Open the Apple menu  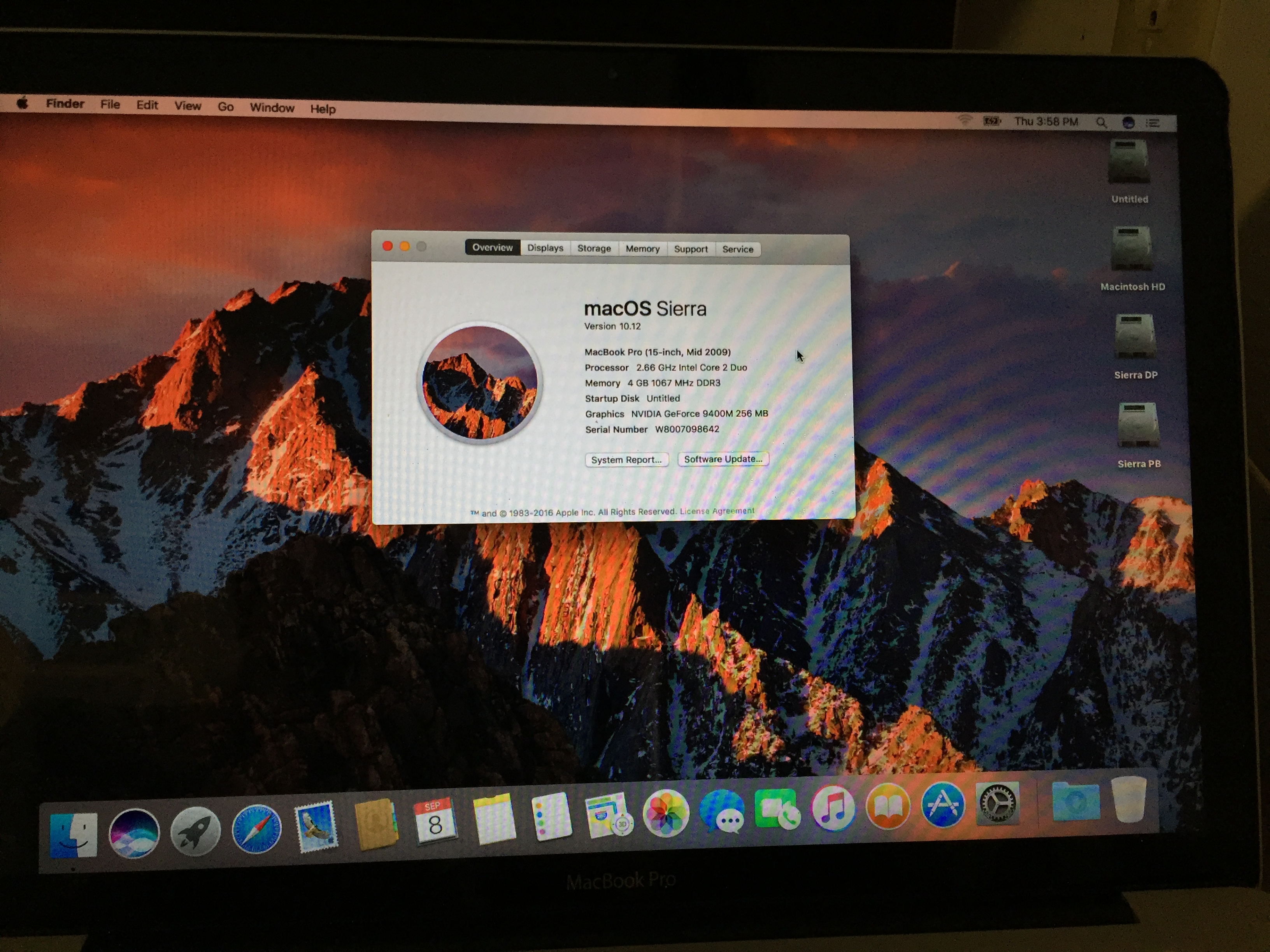(23, 103)
